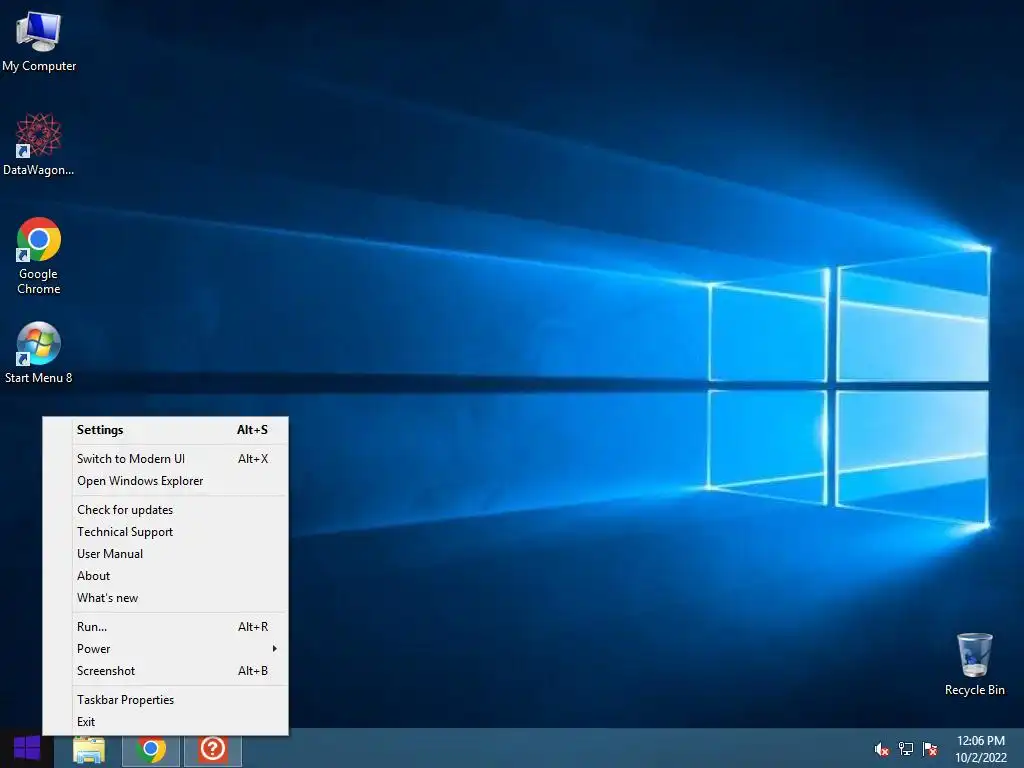Select the Google Chrome desktop shortcut
The width and height of the screenshot is (1024, 768).
coord(39,255)
